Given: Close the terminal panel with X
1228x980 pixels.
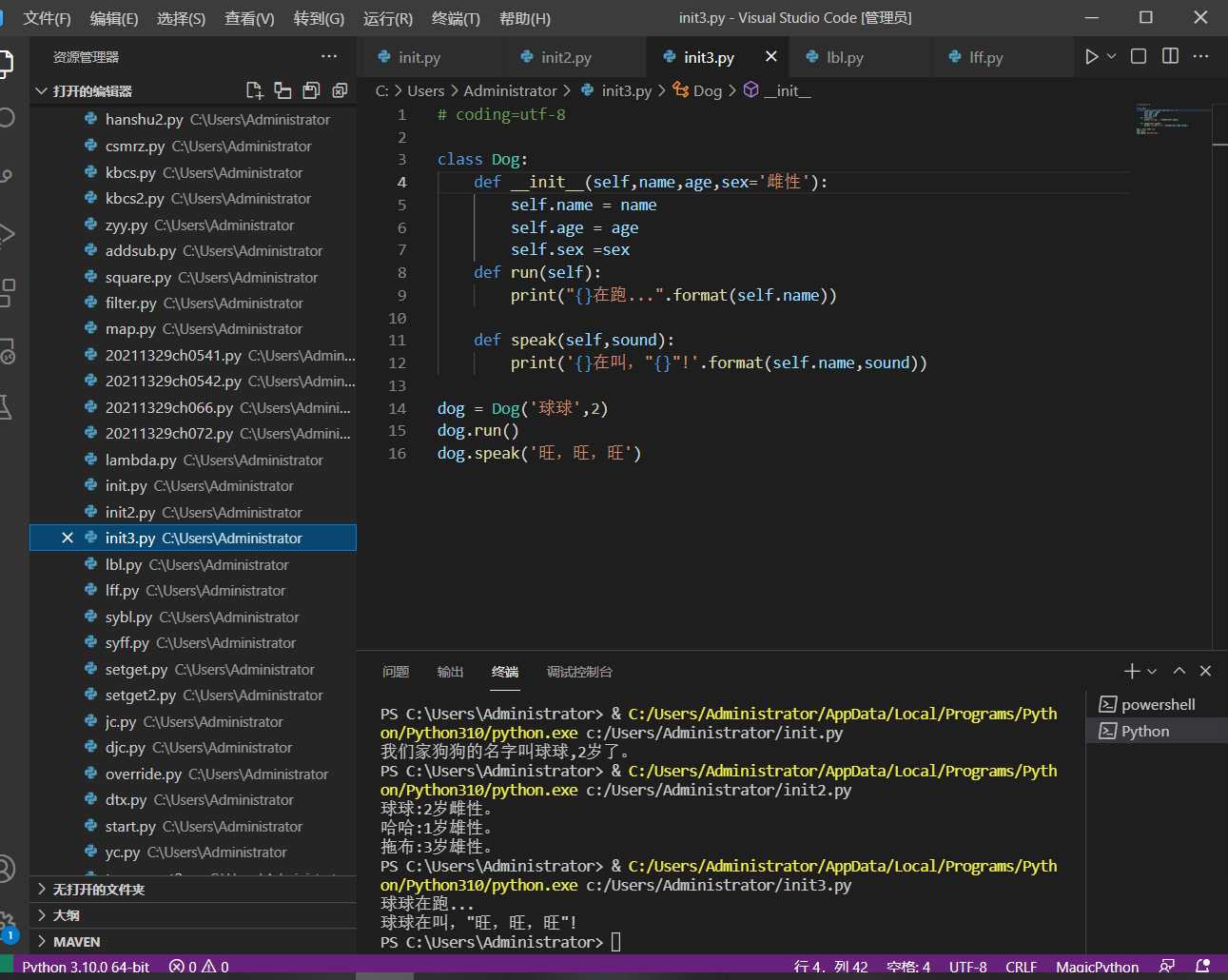Looking at the screenshot, I should pyautogui.click(x=1205, y=671).
